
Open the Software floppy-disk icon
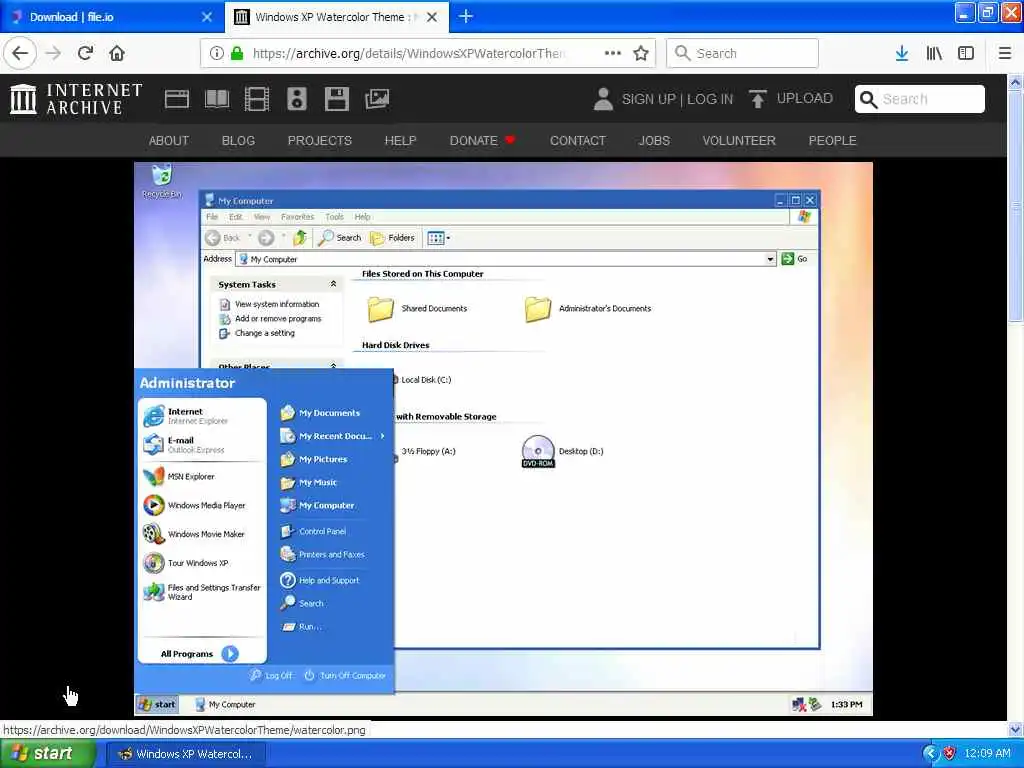[x=336, y=99]
